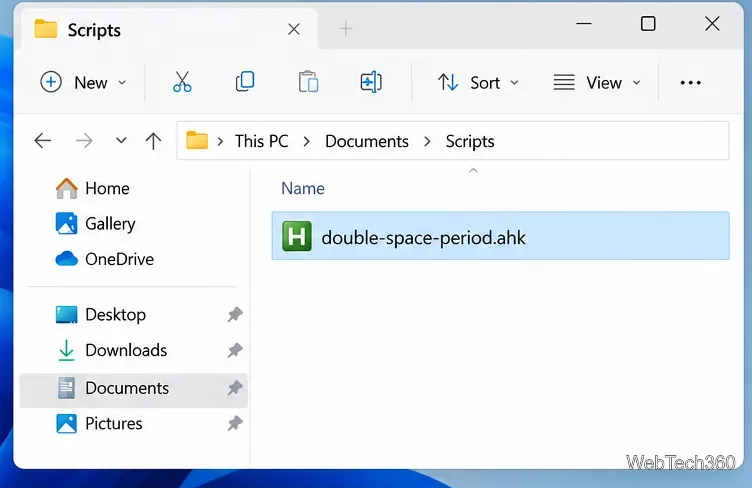Click the Paste clipboard icon
Viewport: 752px width, 488px height.
(x=308, y=82)
